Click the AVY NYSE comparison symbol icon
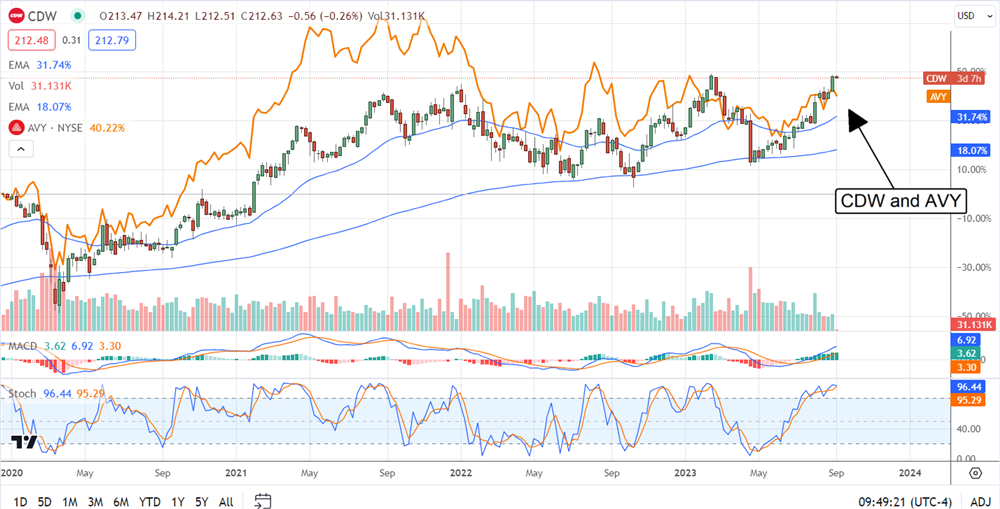Screen dimensions: 1000x509 [15, 128]
